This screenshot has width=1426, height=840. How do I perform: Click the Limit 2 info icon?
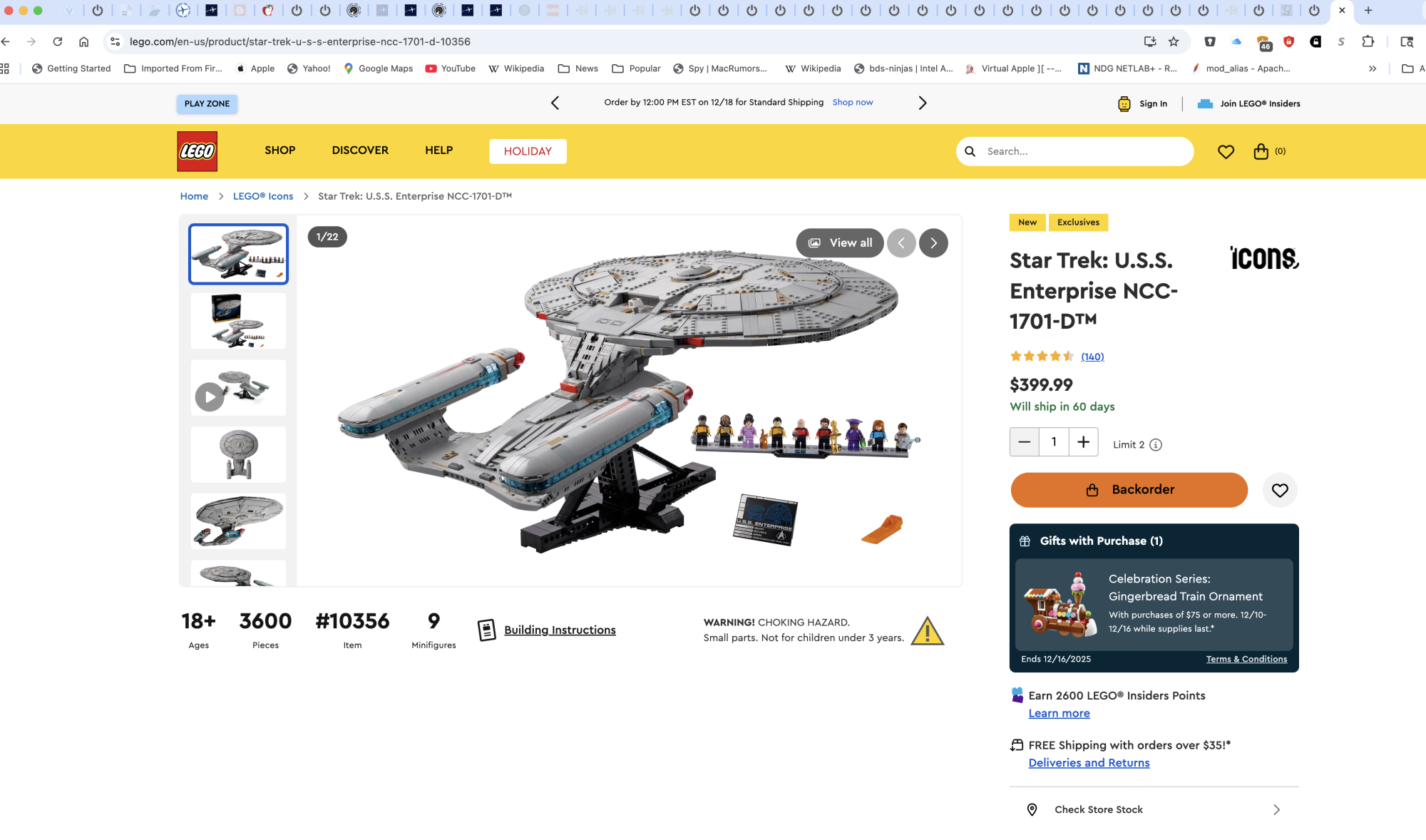pyautogui.click(x=1156, y=445)
